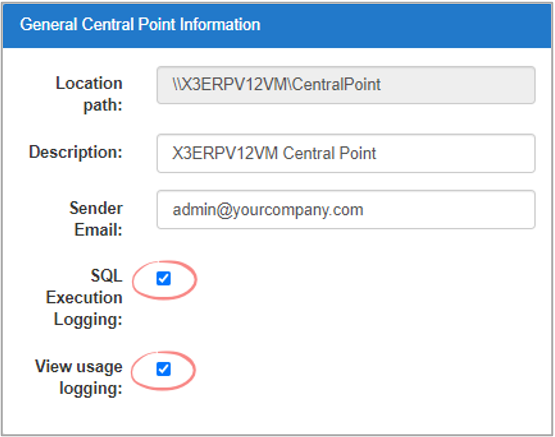This screenshot has height=437, width=555.
Task: Click the "View usage logging:" label
Action: pyautogui.click(x=79, y=377)
